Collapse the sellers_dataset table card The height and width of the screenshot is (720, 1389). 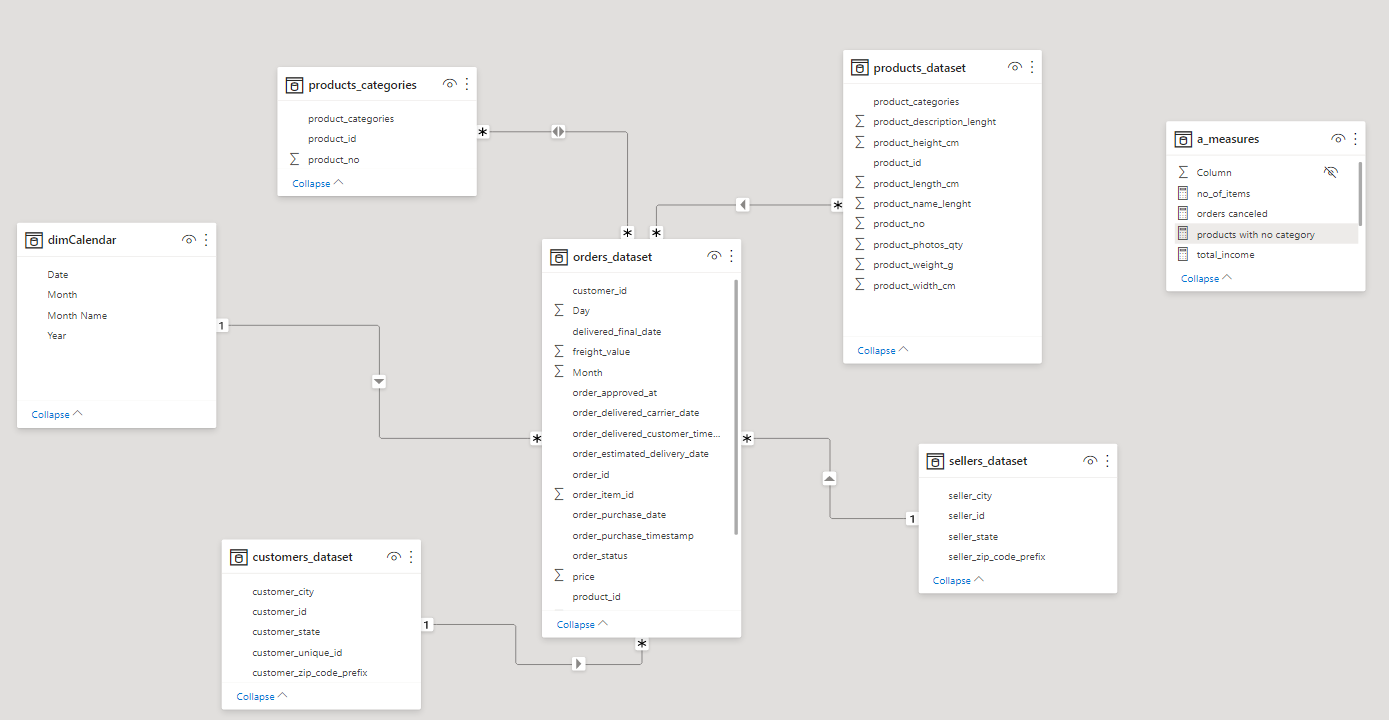point(958,580)
